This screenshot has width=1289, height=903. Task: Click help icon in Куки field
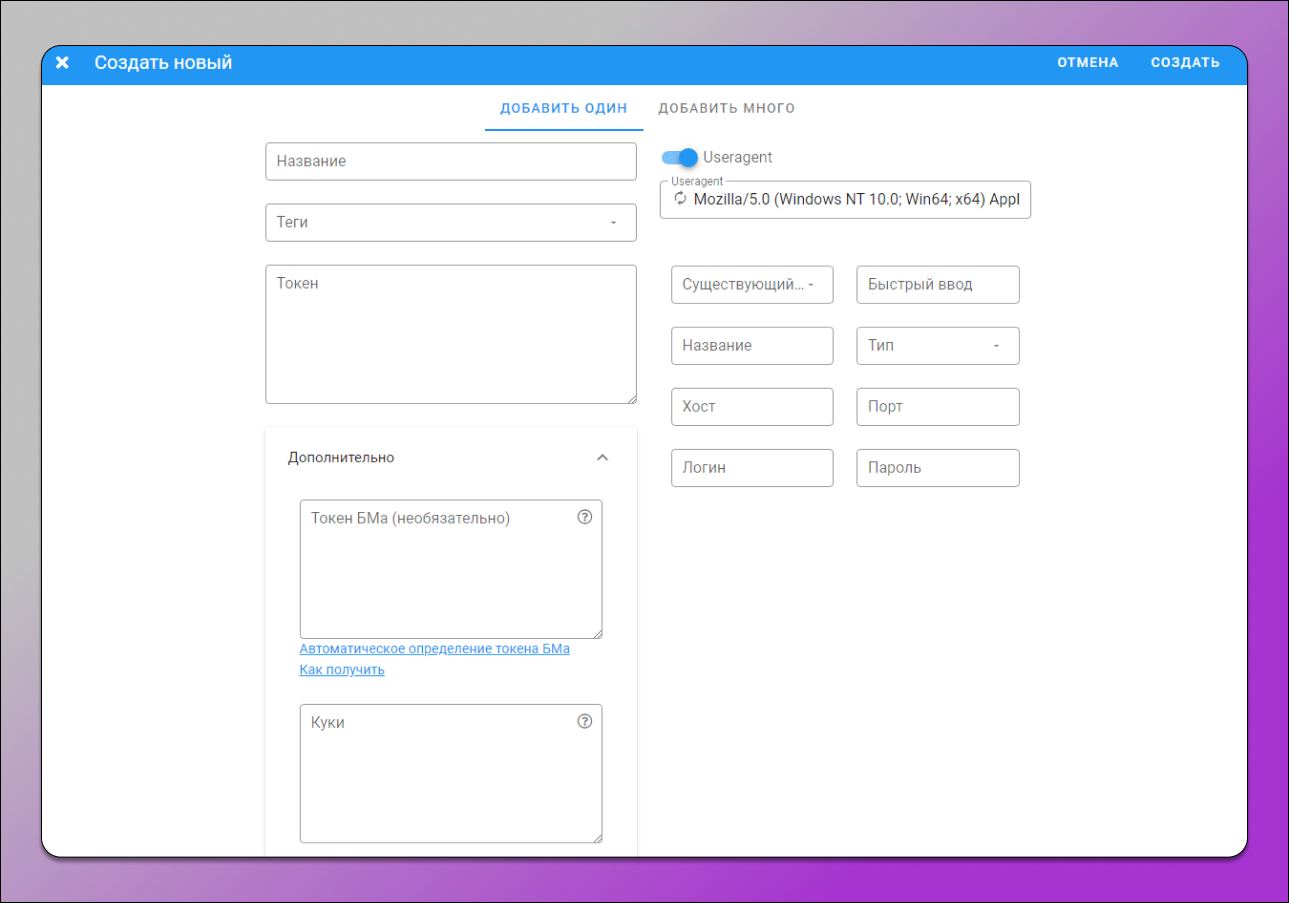tap(585, 721)
